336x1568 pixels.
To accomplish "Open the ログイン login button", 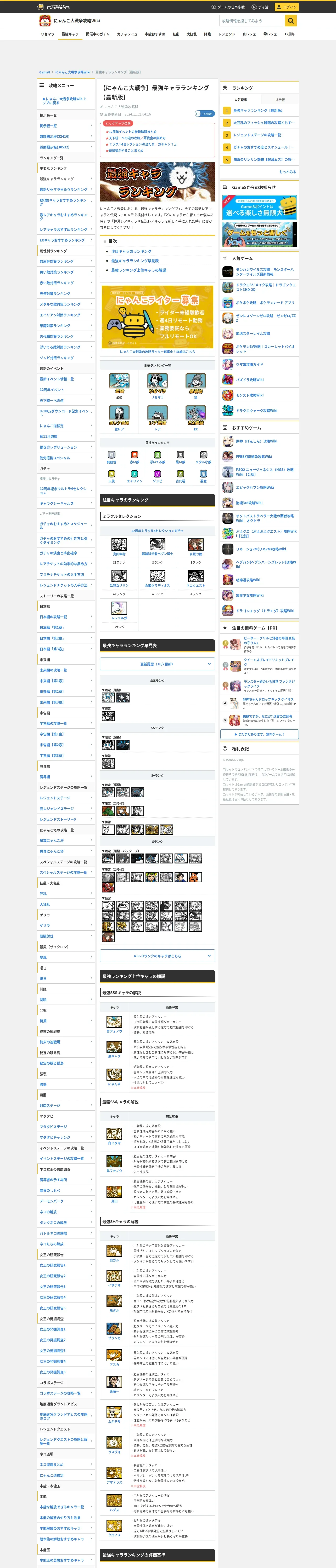I will pyautogui.click(x=286, y=7).
